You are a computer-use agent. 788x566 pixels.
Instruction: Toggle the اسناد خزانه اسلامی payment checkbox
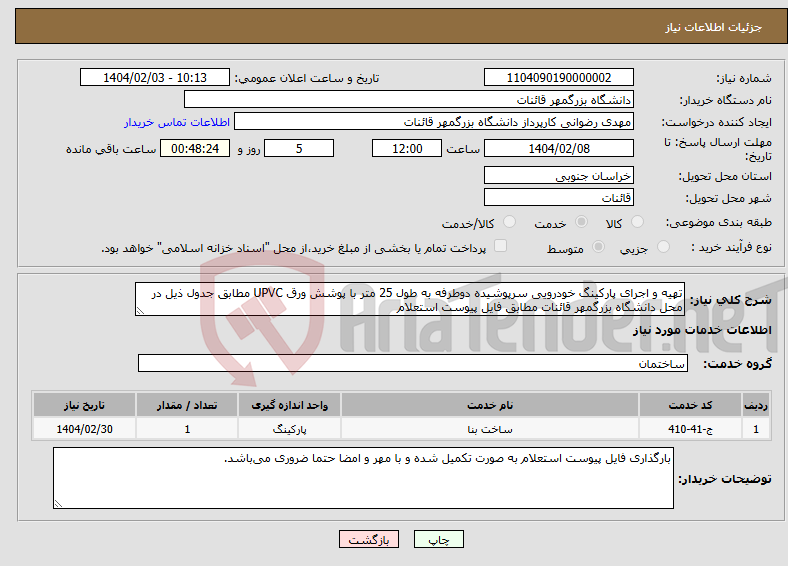coord(501,245)
